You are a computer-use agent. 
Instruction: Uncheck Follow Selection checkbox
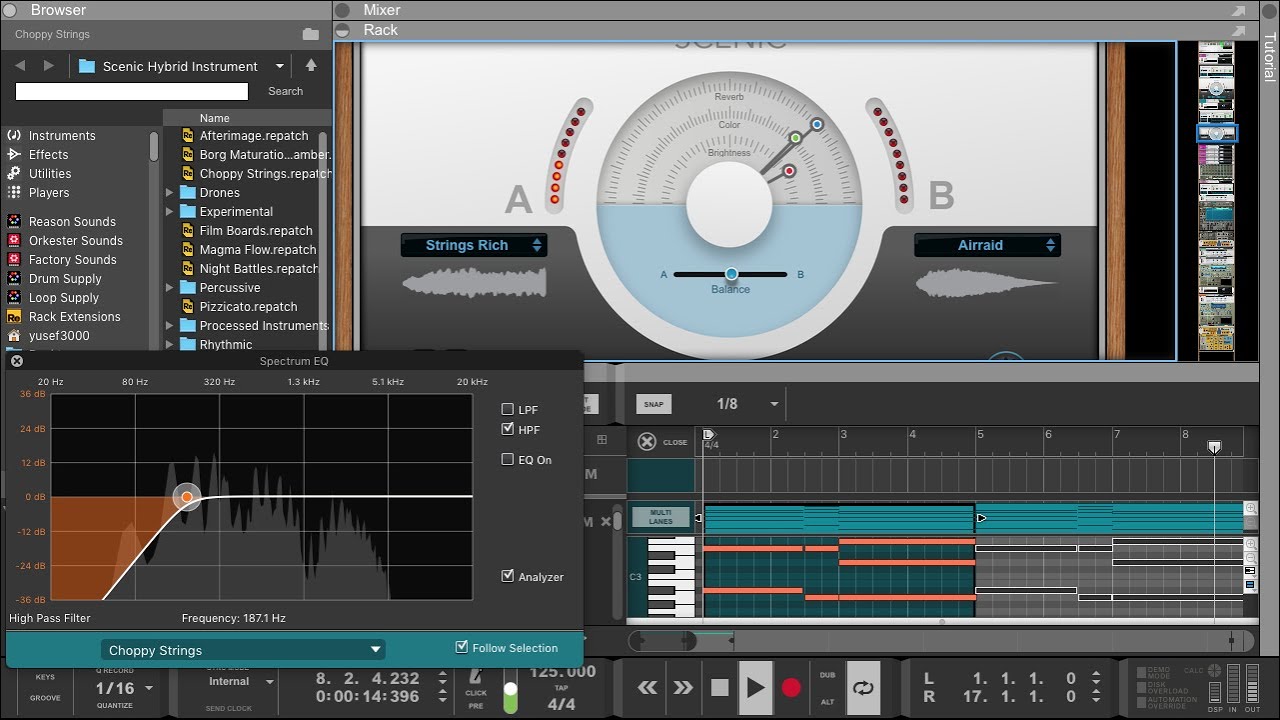point(461,647)
